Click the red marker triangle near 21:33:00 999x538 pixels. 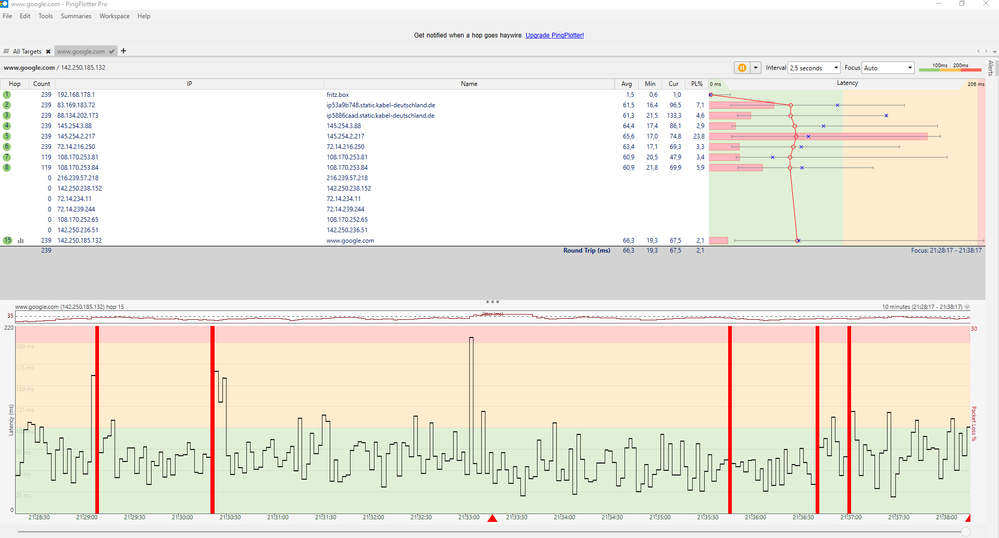click(x=491, y=518)
